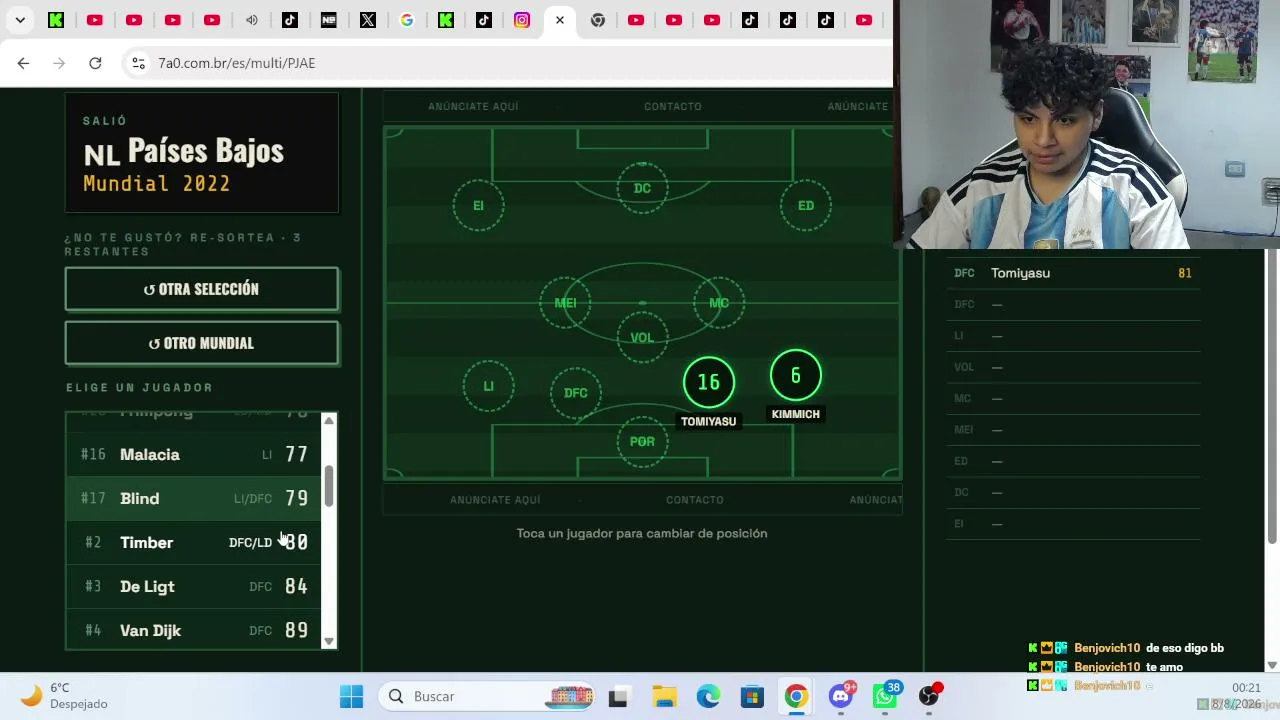The width and height of the screenshot is (1280, 720).
Task: Switch to the X (Twitter) tab
Action: point(368,20)
